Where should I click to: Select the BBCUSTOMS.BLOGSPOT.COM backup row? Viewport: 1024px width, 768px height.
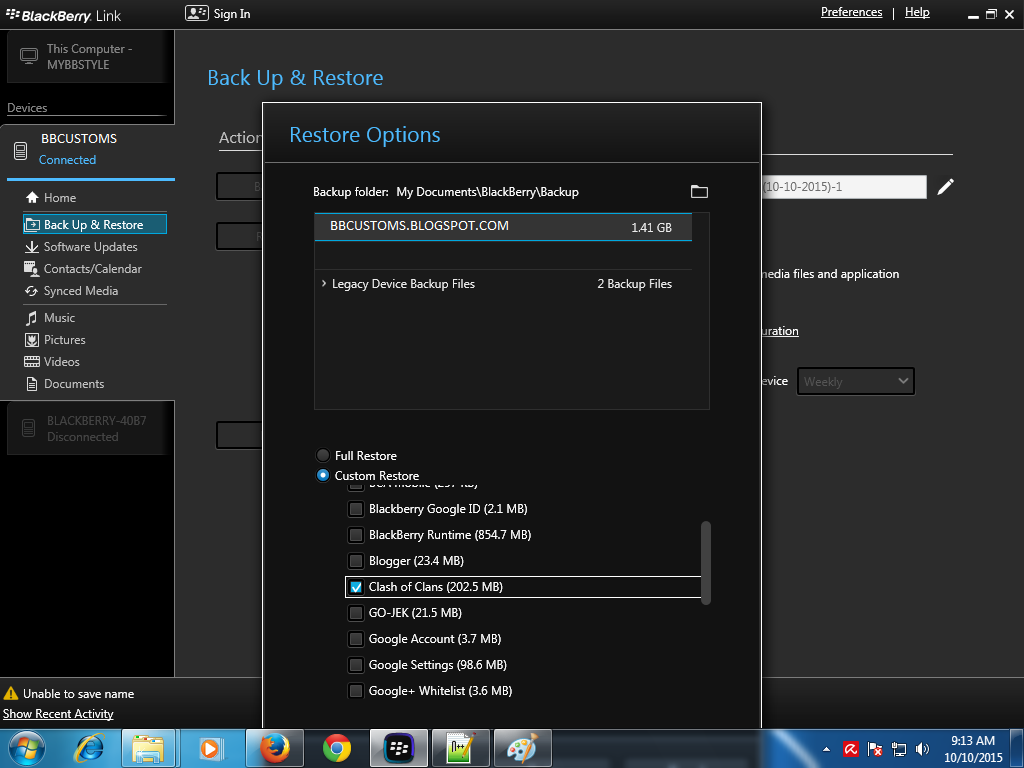point(503,227)
